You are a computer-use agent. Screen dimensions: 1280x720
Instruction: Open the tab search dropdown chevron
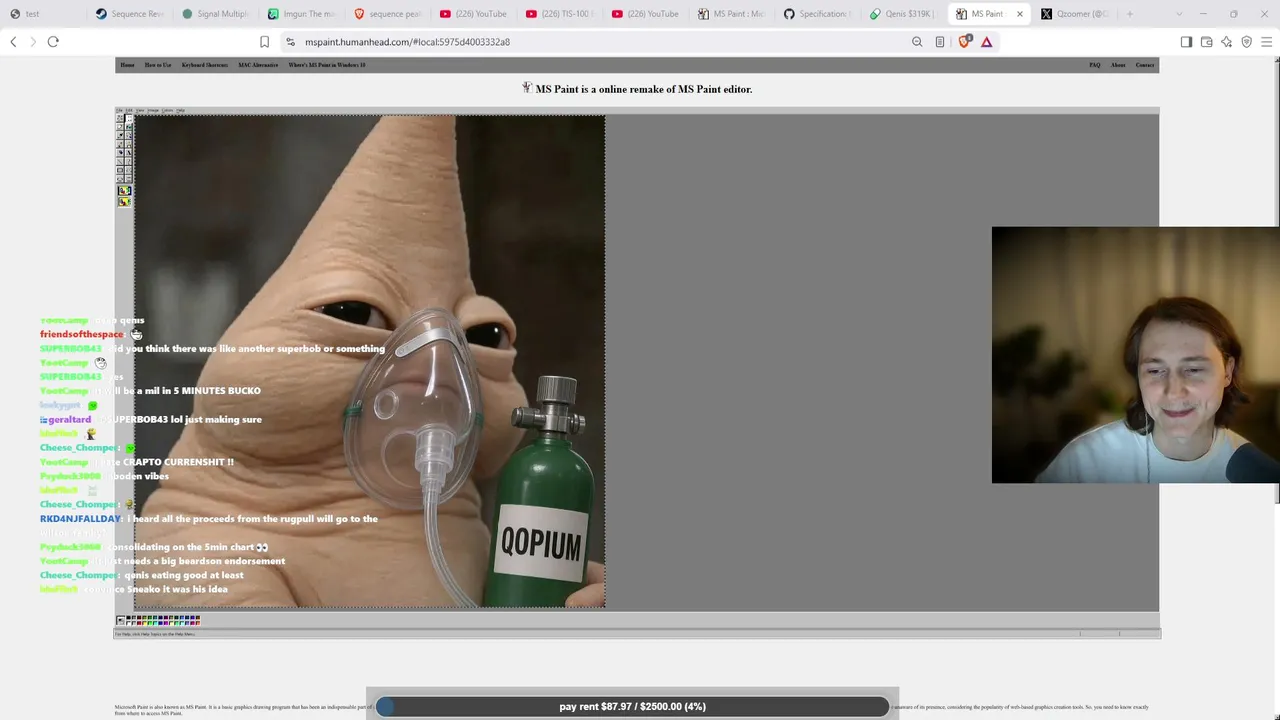1178,14
